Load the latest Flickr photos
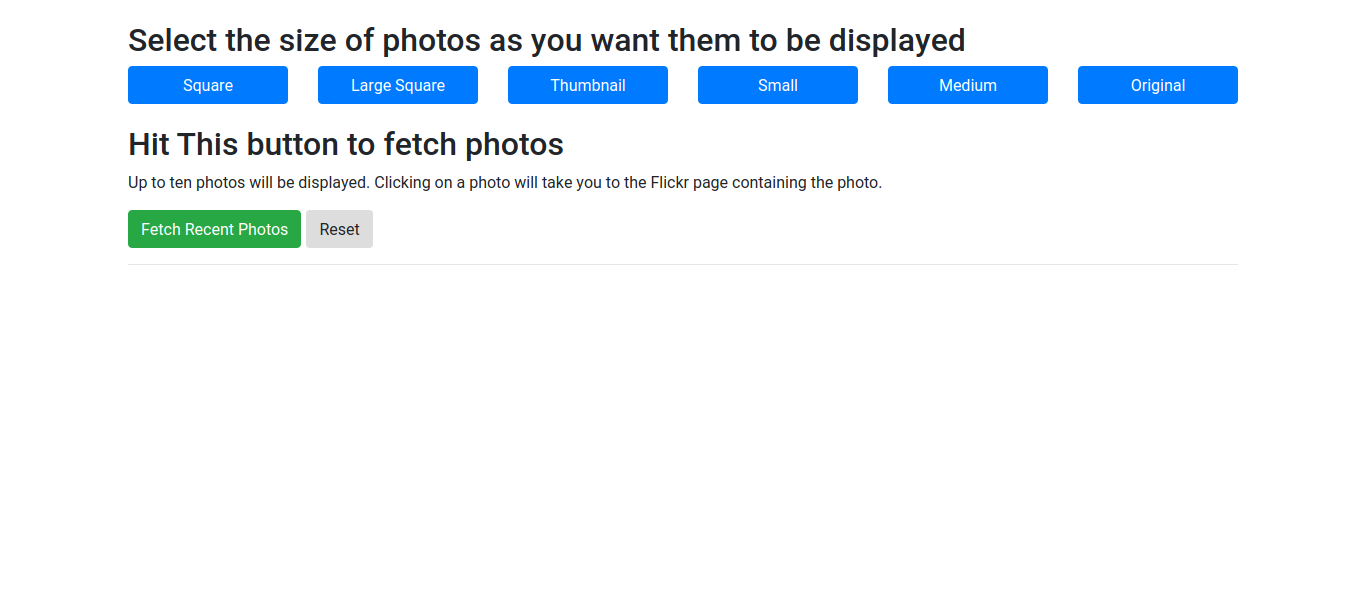1366x599 pixels. [x=214, y=229]
